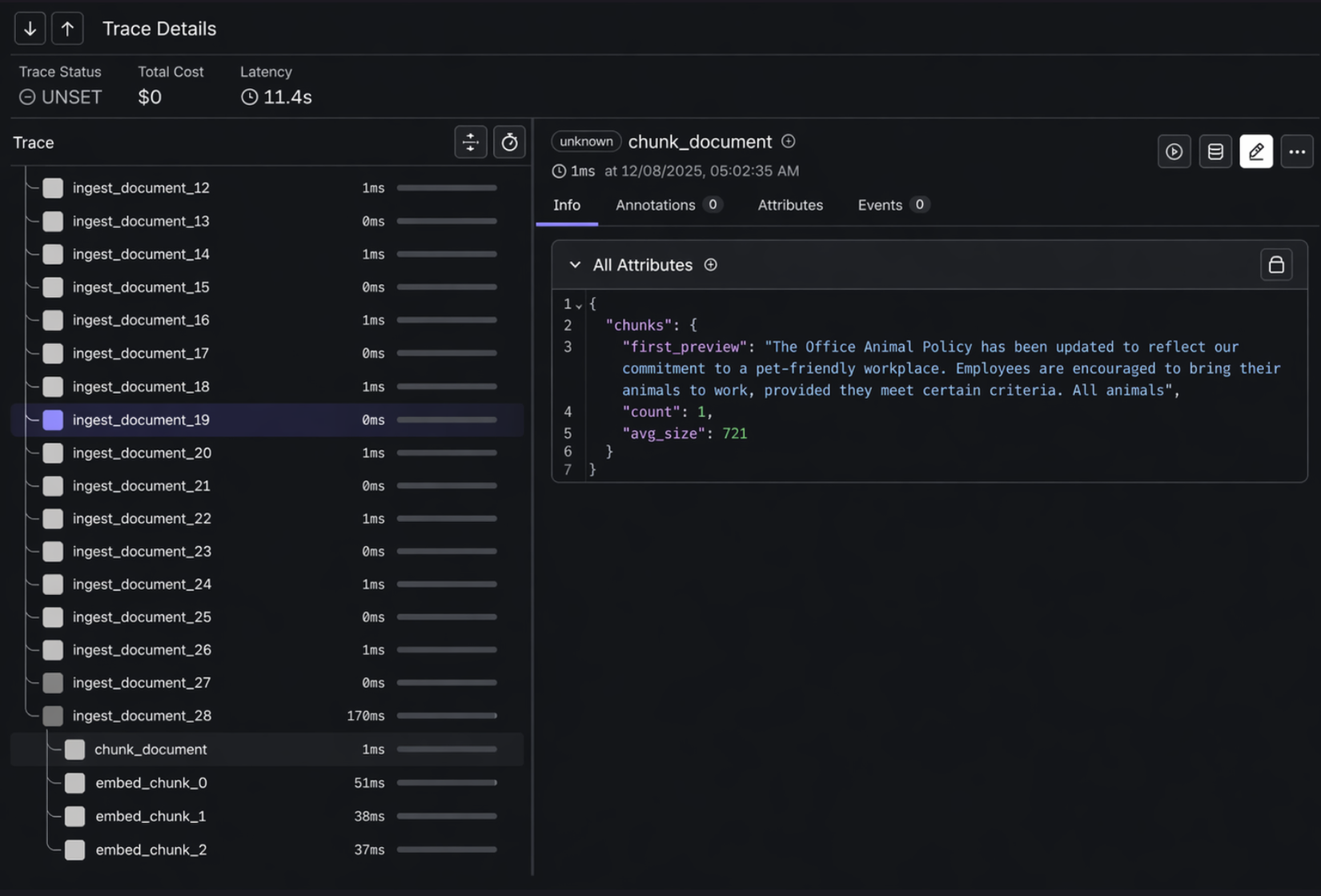Image resolution: width=1321 pixels, height=896 pixels.
Task: Select span ingest_document_17
Action: click(x=267, y=353)
